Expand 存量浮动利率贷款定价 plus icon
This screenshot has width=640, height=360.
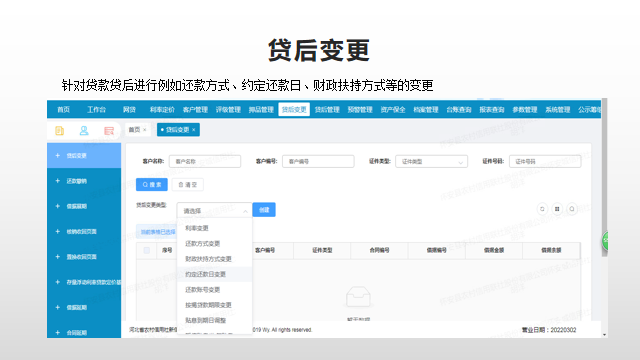(x=58, y=282)
